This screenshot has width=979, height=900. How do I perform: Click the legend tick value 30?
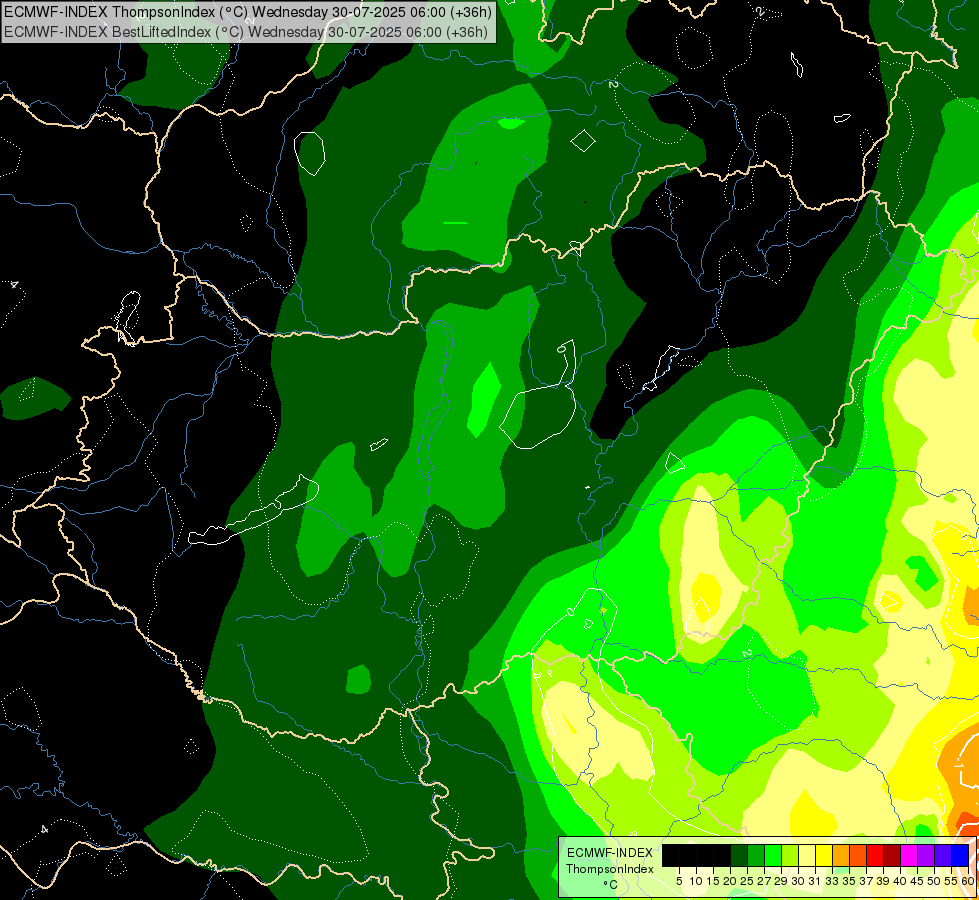[799, 881]
